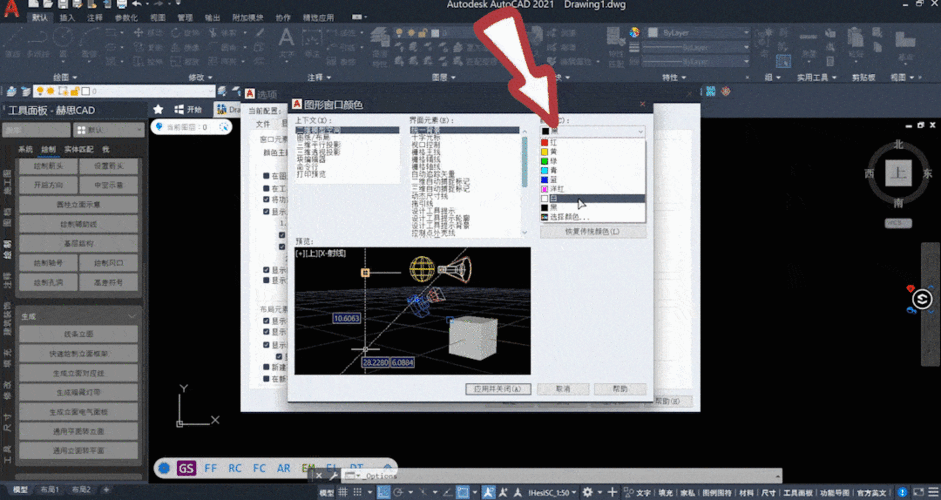
Task: Open workspace switching gear in status bar
Action: pos(588,493)
